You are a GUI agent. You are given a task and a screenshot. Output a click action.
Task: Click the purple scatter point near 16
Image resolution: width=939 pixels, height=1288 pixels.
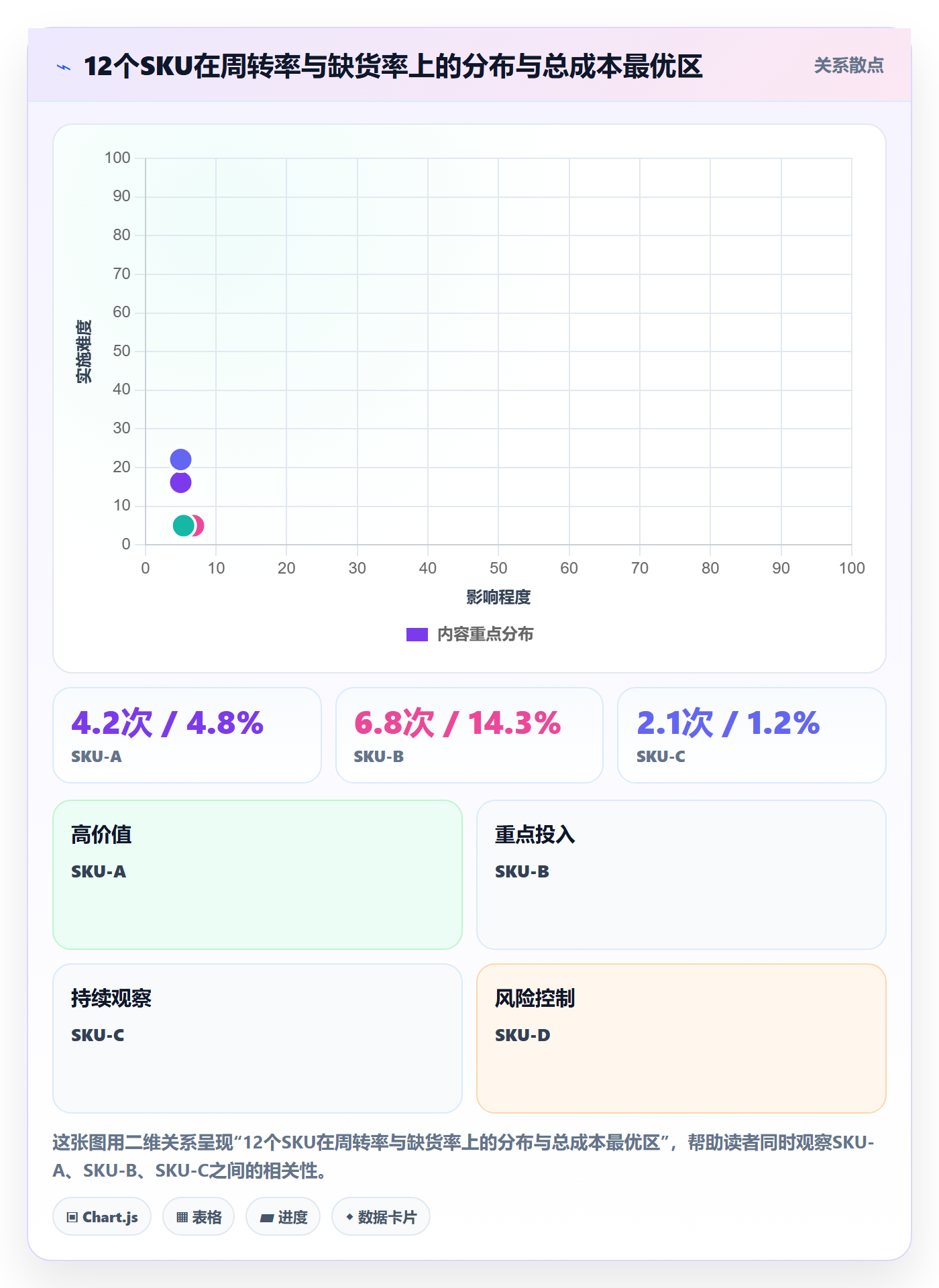click(x=180, y=482)
